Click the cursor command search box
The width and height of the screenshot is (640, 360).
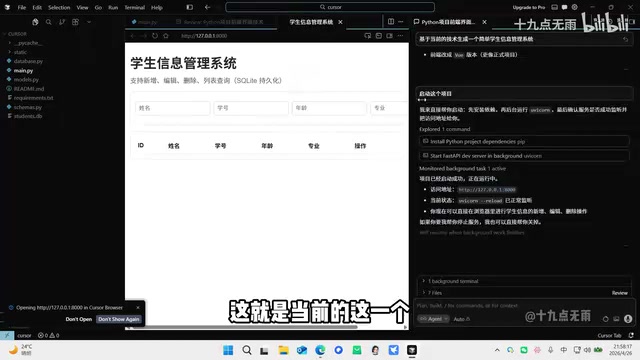pyautogui.click(x=330, y=7)
